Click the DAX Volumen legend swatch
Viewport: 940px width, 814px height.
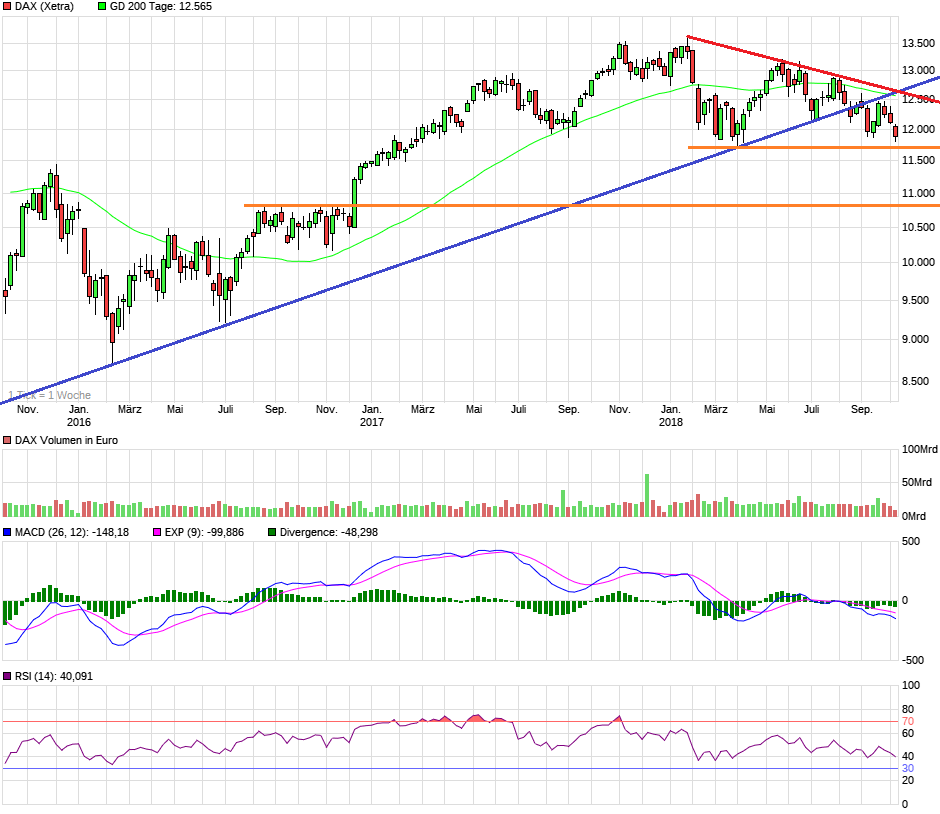tap(7, 441)
